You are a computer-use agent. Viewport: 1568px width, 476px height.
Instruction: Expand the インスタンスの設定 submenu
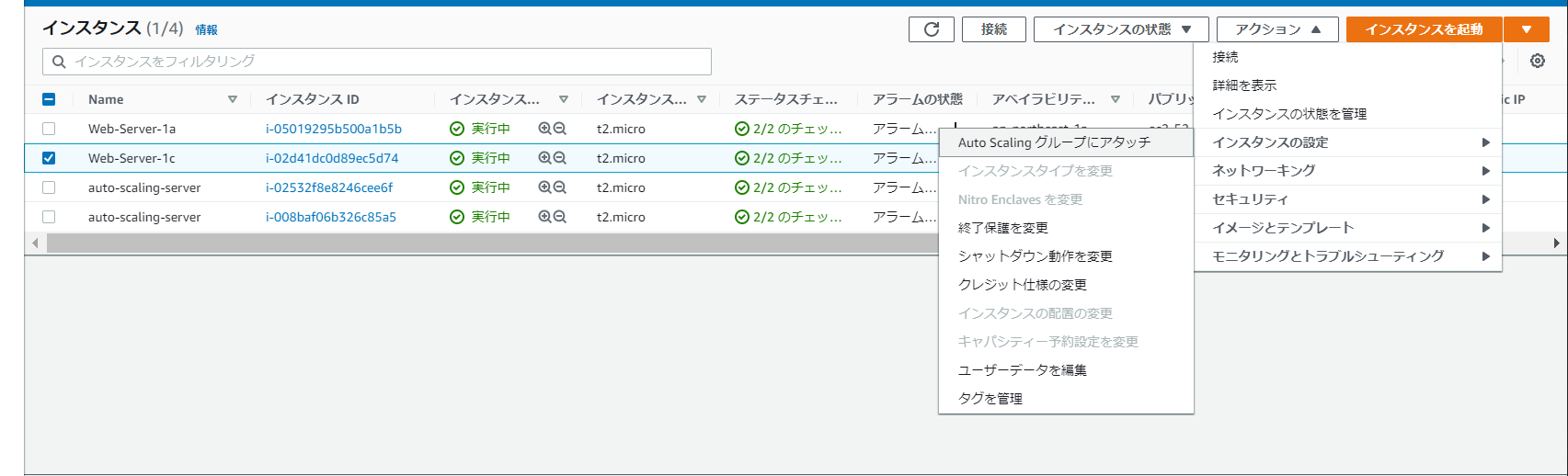pyautogui.click(x=1348, y=142)
